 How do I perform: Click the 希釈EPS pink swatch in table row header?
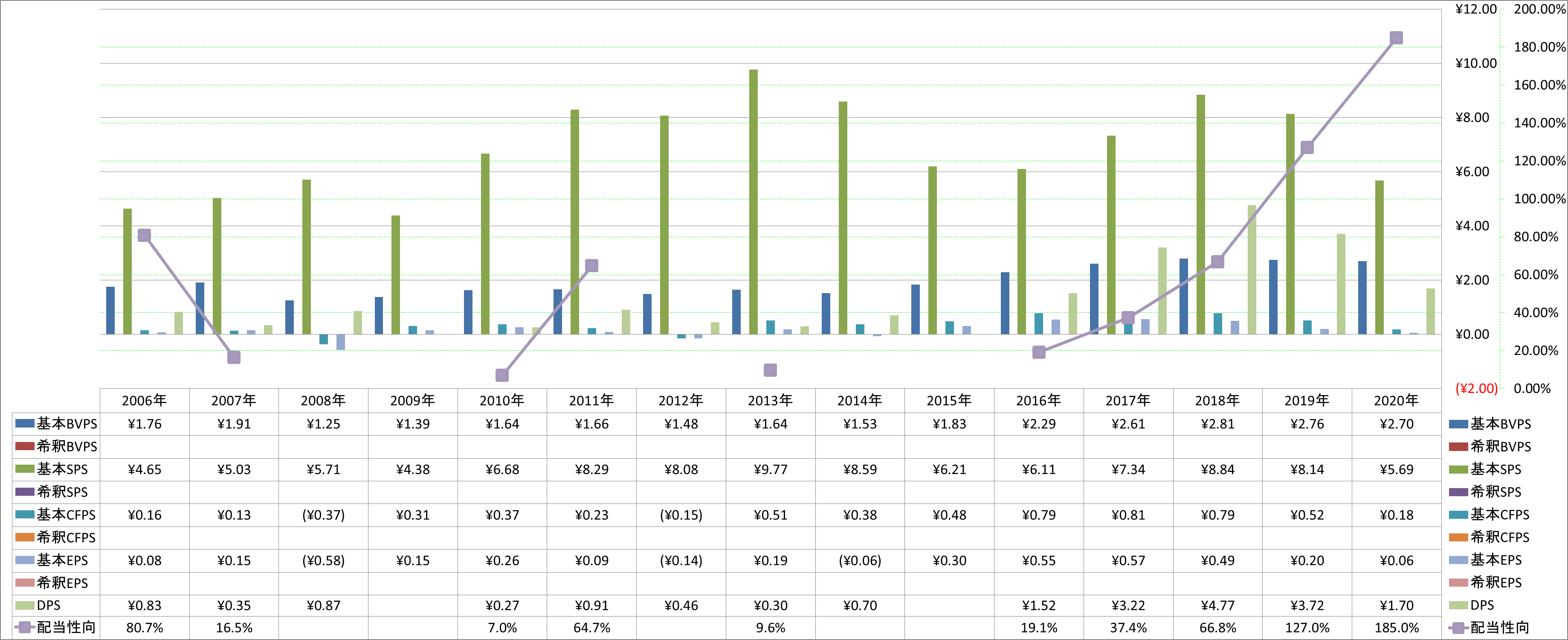pos(24,583)
